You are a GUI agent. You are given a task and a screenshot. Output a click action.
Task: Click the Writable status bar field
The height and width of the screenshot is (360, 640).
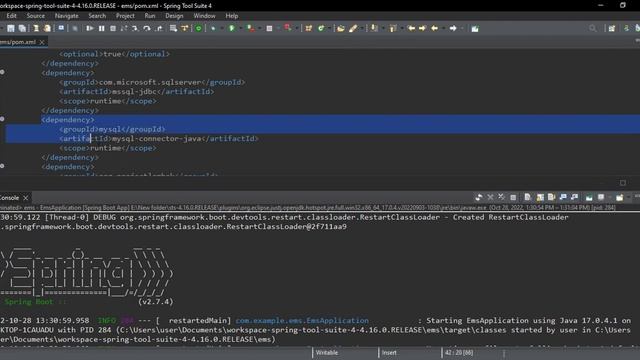(x=327, y=353)
